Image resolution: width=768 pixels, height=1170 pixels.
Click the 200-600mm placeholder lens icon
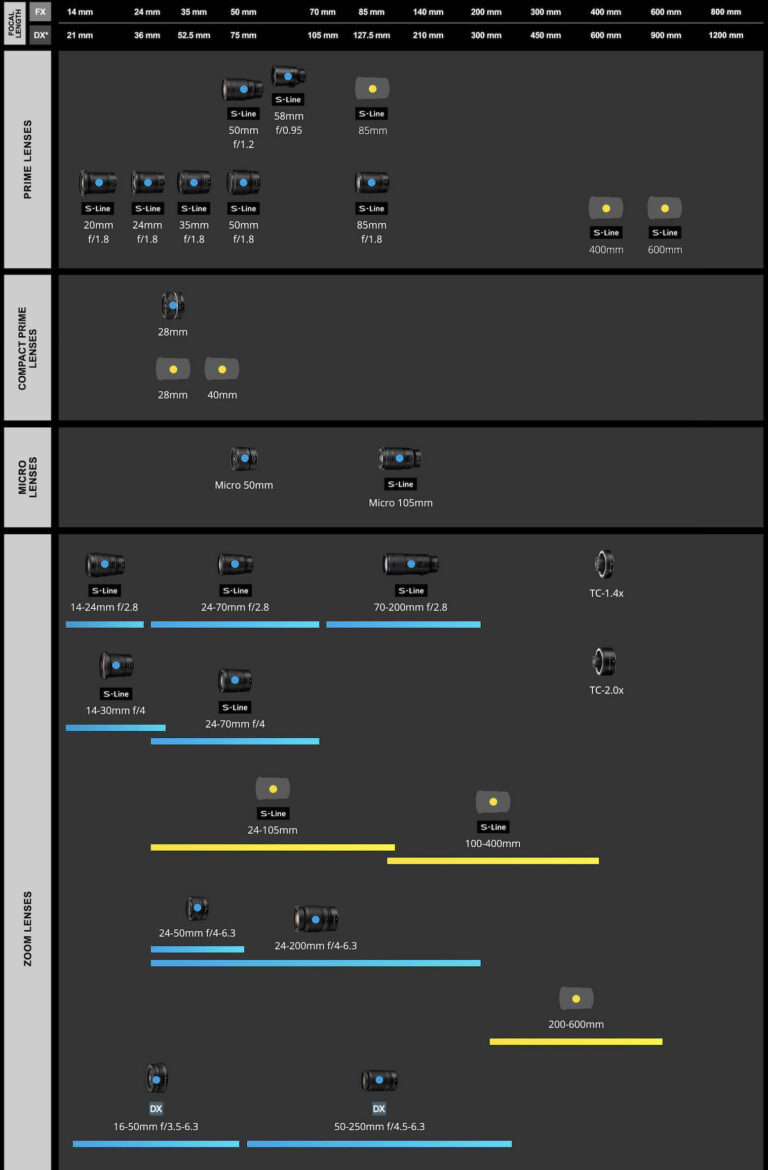coord(576,999)
